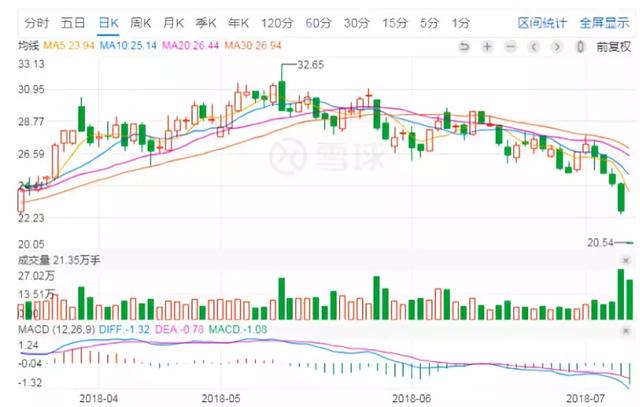Image resolution: width=640 pixels, height=407 pixels.
Task: Switch to the 年K tab
Action: coord(238,23)
